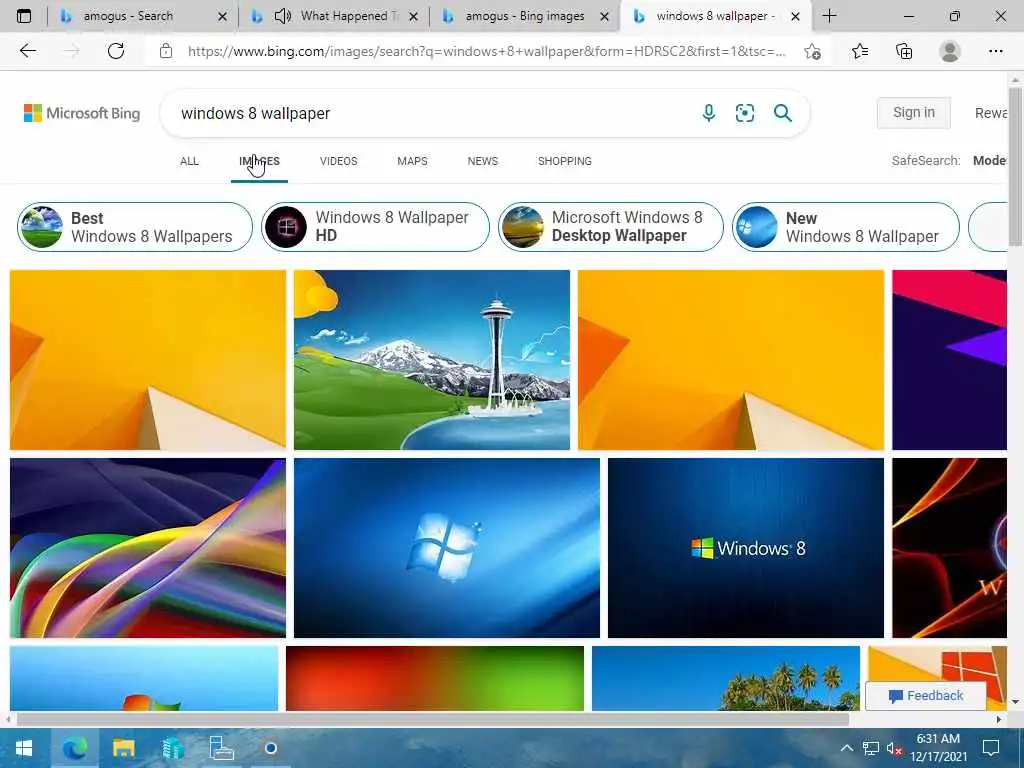1024x768 pixels.
Task: Open colorful rainbow waves wallpaper thumbnail
Action: pyautogui.click(x=148, y=548)
